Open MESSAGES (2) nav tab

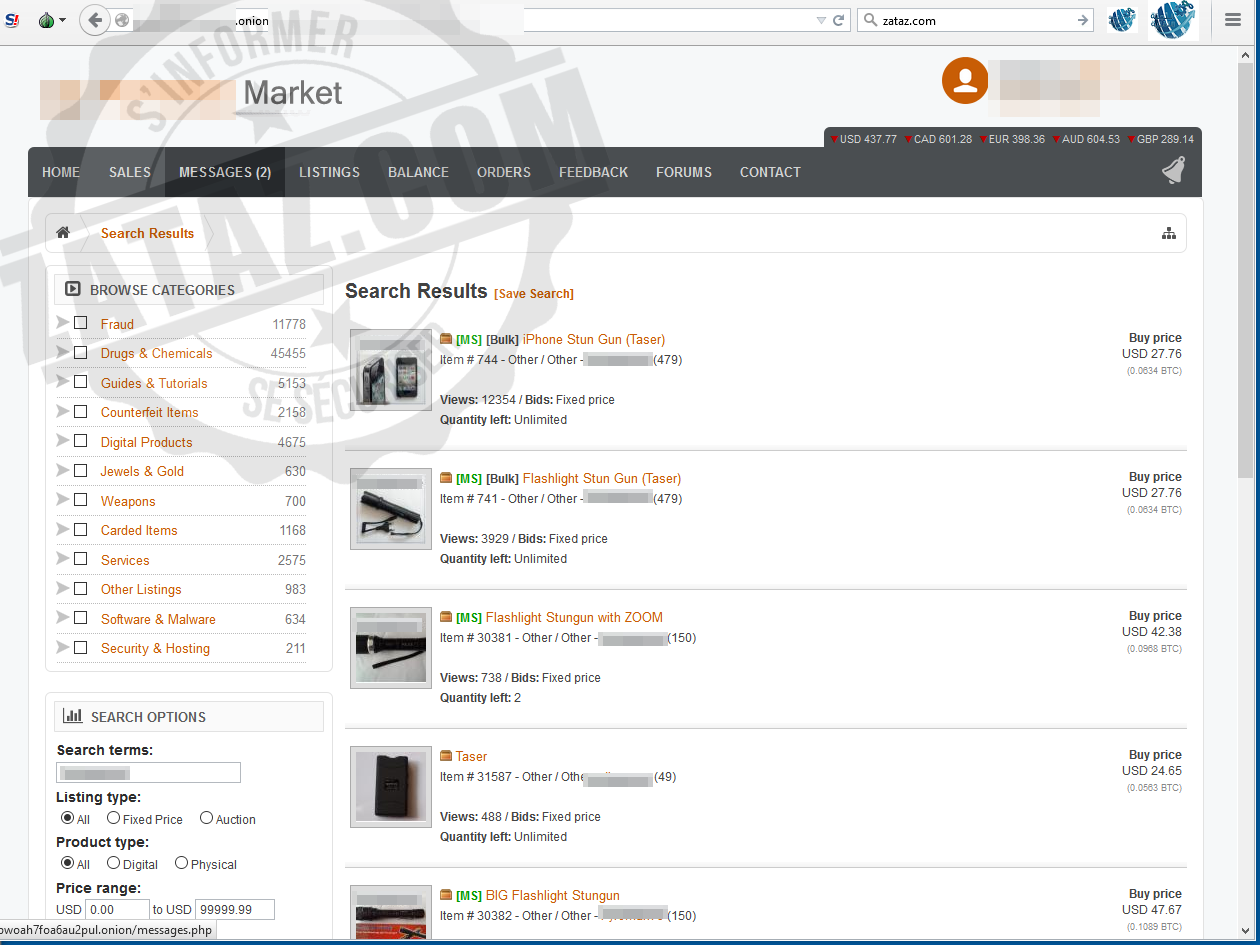[x=225, y=172]
